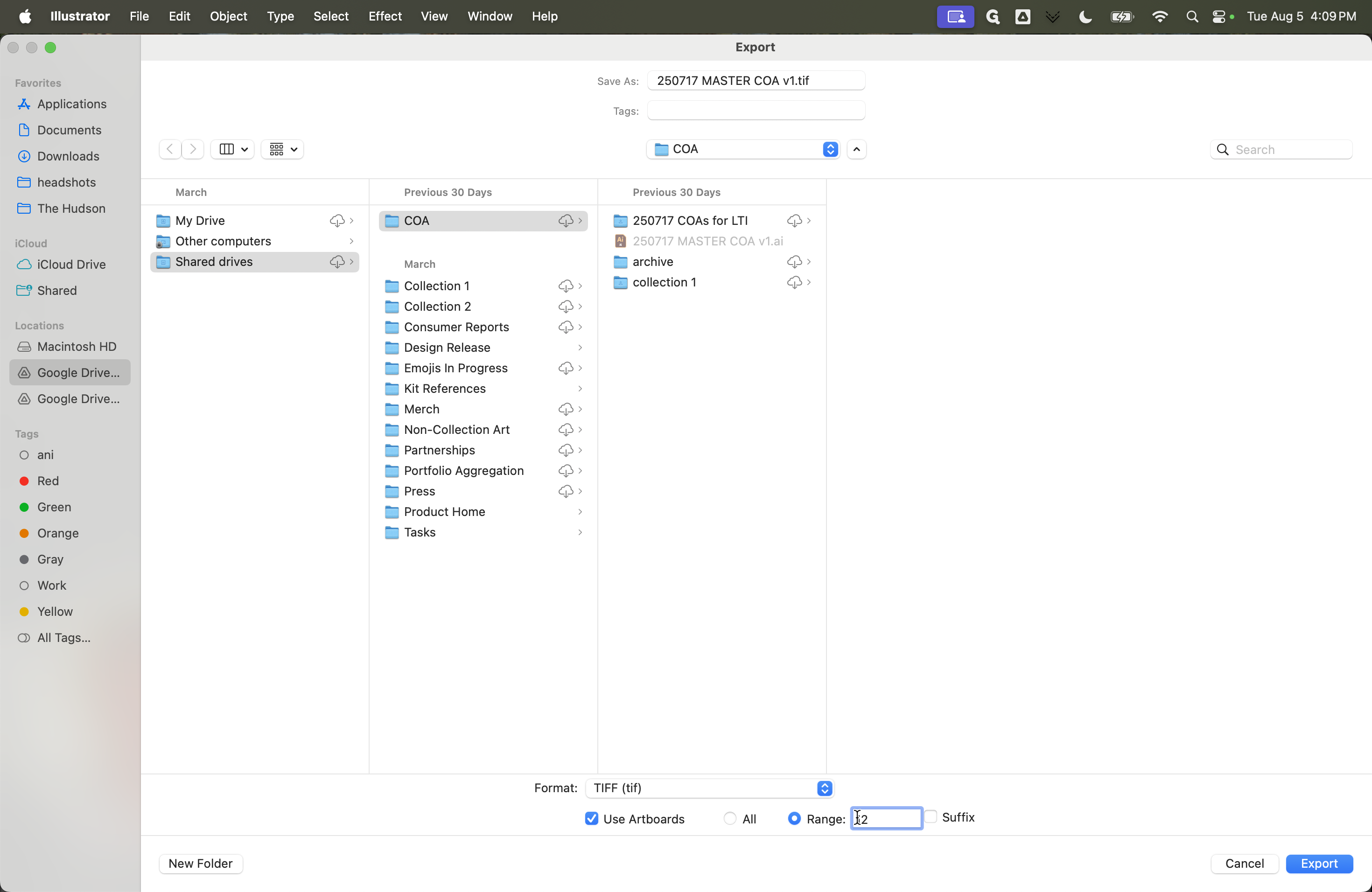Open the COA folder path popup
This screenshot has width=1372, height=892.
point(742,149)
